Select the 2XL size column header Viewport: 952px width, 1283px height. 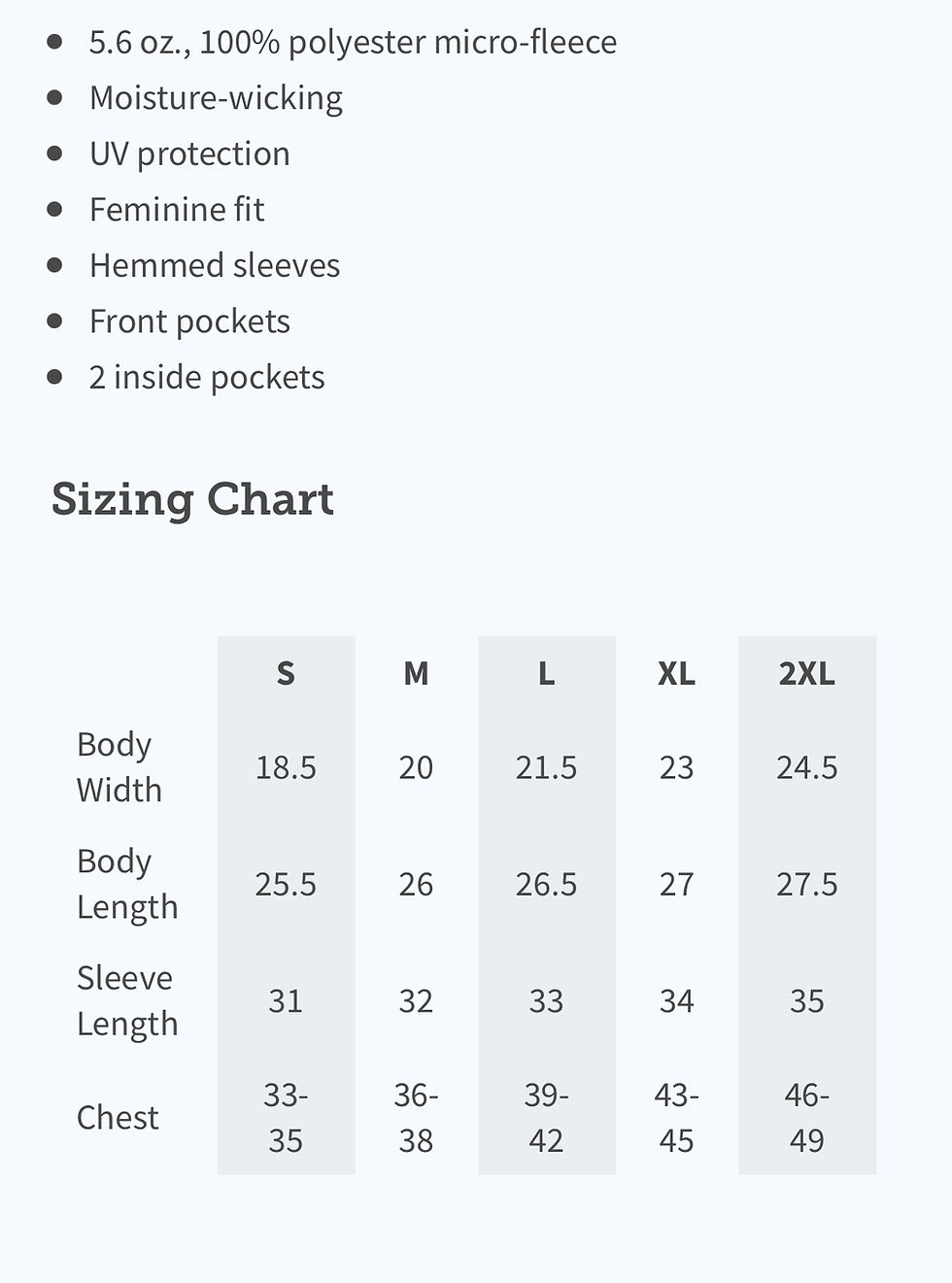click(806, 673)
